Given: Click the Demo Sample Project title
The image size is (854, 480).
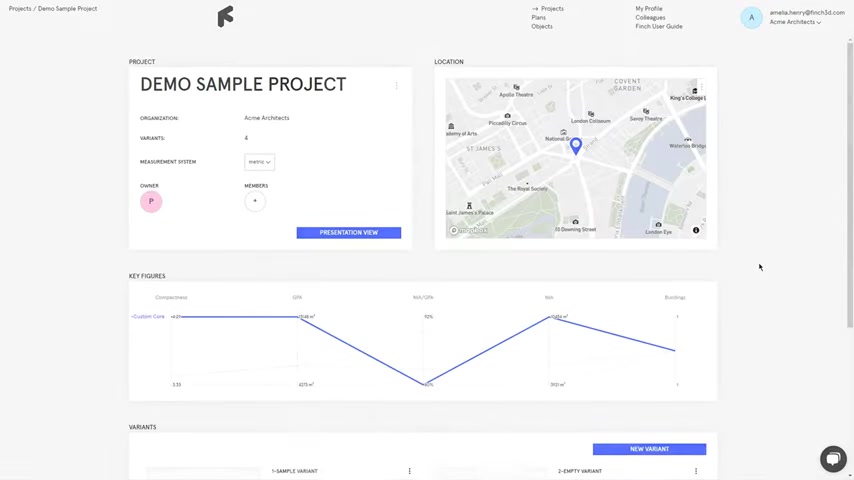Looking at the screenshot, I should [243, 84].
